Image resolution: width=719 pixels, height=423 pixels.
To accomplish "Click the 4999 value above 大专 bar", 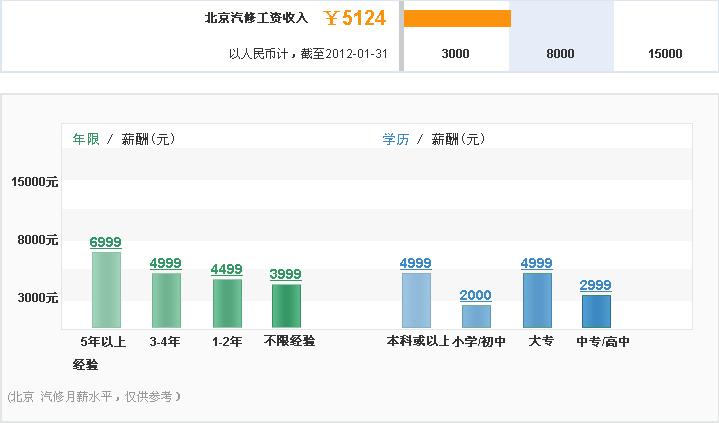I will point(536,263).
